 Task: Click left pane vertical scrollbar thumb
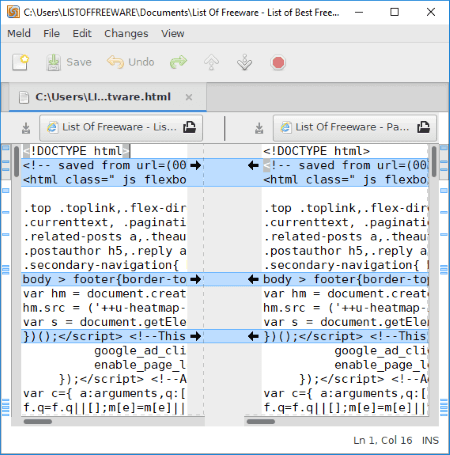pyautogui.click(x=16, y=162)
